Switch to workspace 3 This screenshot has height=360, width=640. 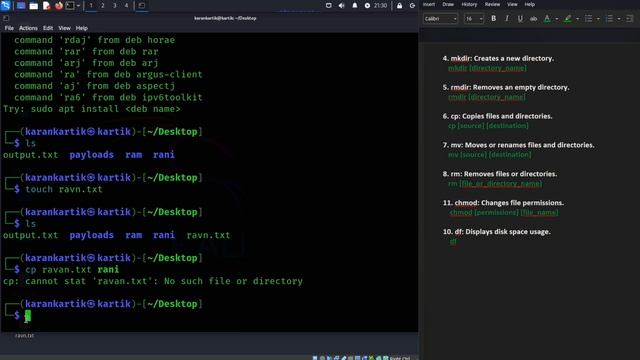(x=115, y=6)
